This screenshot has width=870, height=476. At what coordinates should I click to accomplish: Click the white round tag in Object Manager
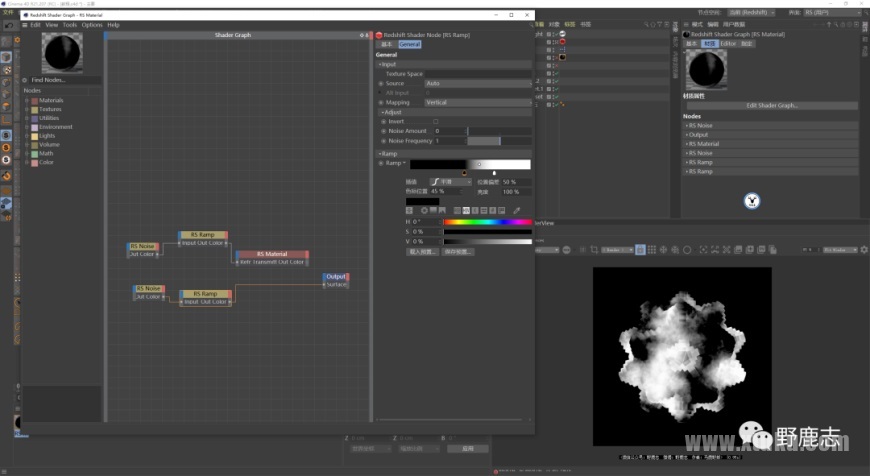point(562,34)
